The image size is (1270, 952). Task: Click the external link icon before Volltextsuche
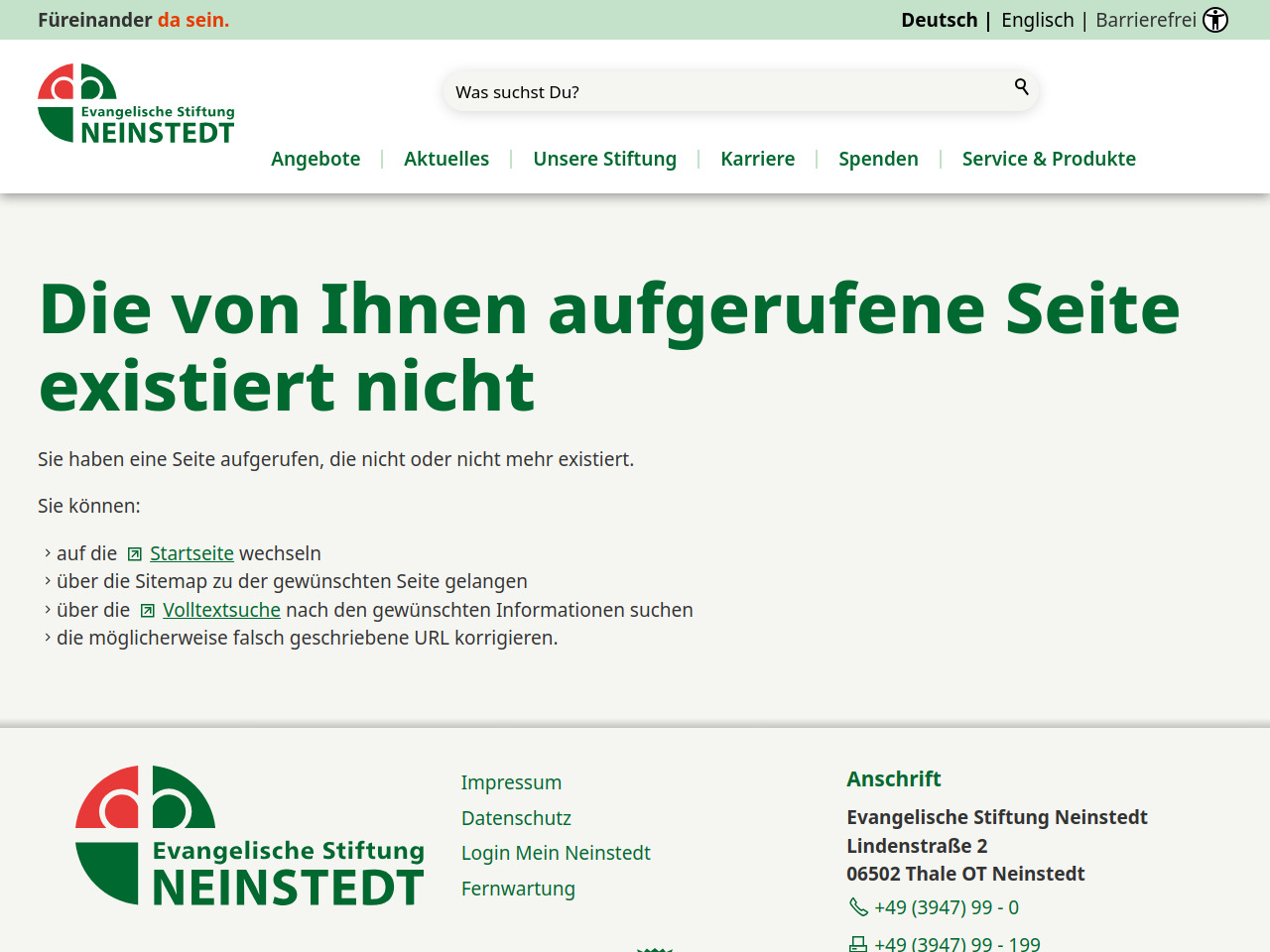point(148,611)
